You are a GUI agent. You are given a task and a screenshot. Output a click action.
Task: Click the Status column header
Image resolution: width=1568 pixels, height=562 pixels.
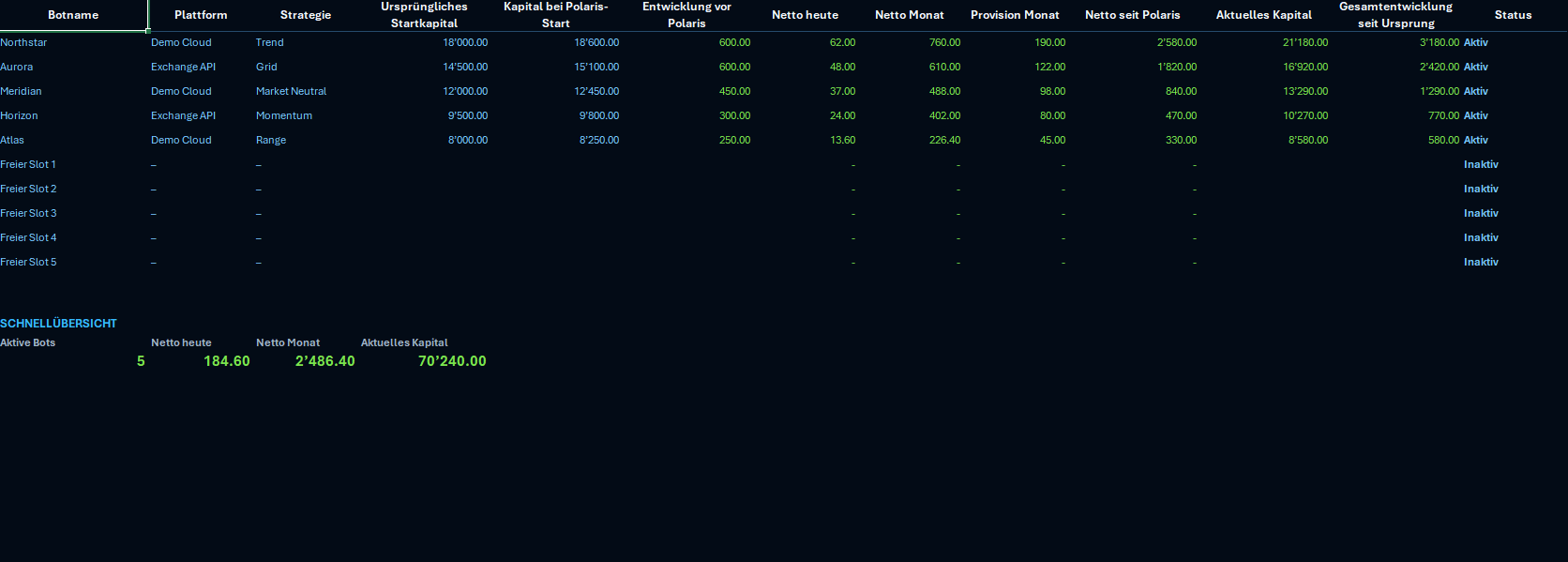1514,15
